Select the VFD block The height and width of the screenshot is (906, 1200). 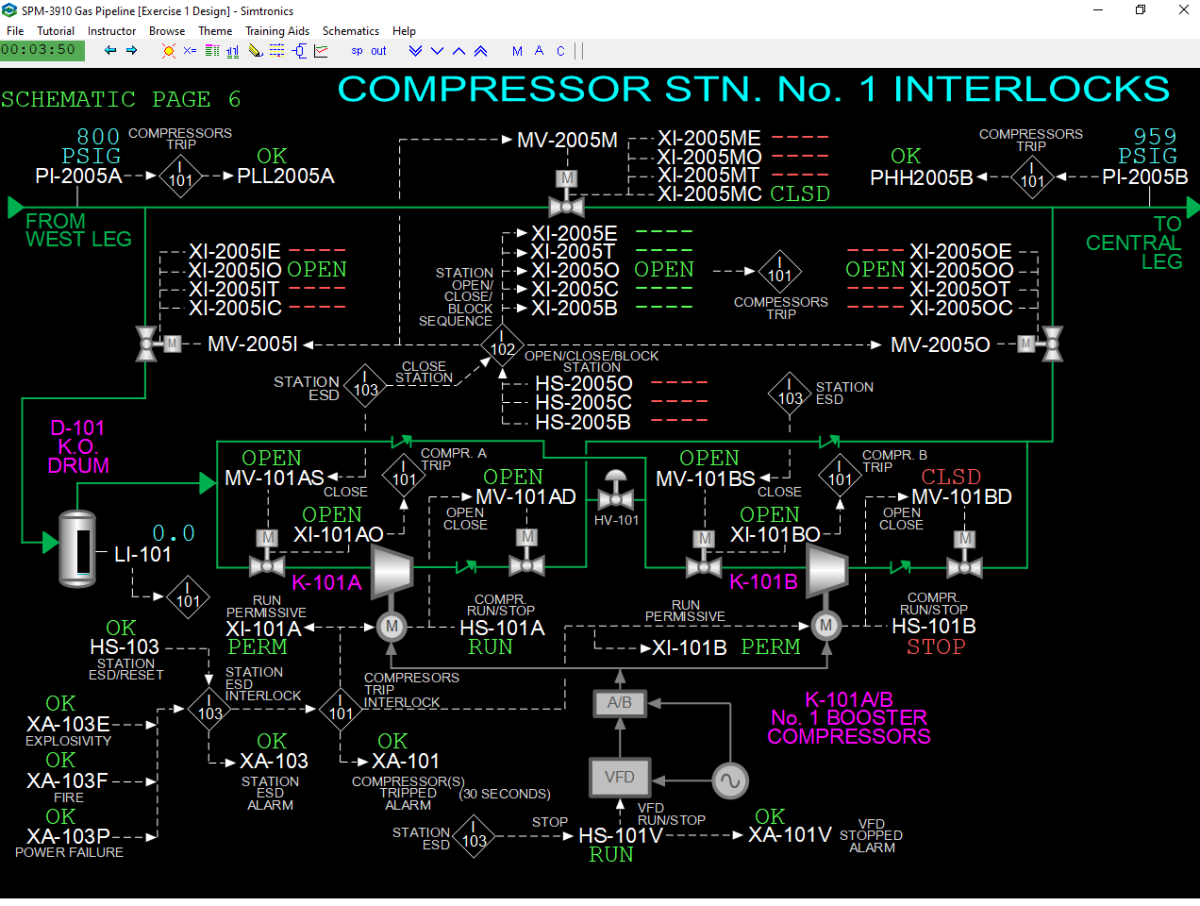pyautogui.click(x=620, y=777)
